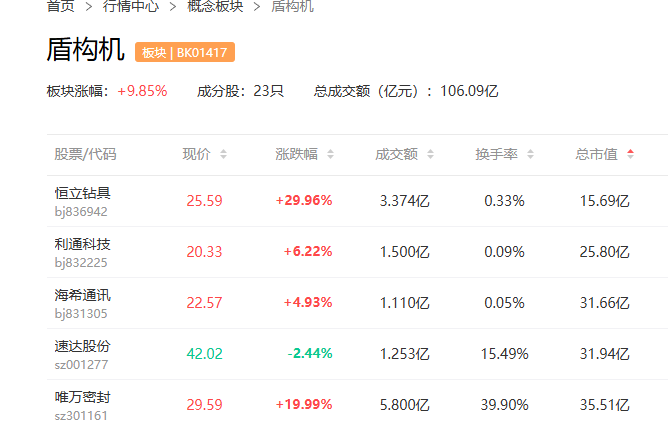Sort by 成交额 using its arrows
This screenshot has width=668, height=429.
[430, 154]
